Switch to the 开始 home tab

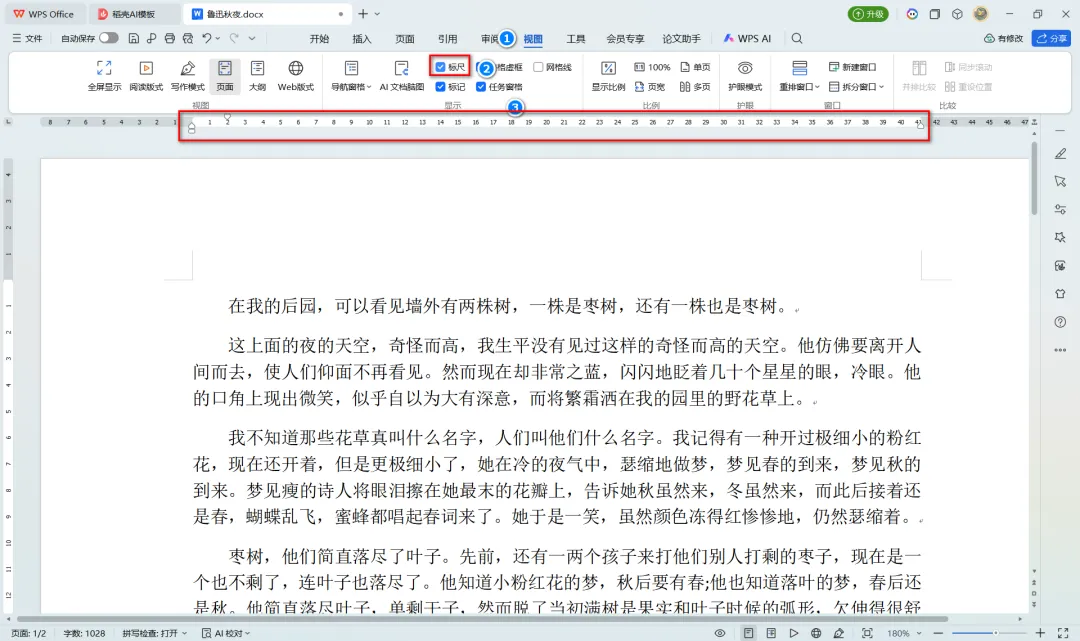pyautogui.click(x=319, y=39)
